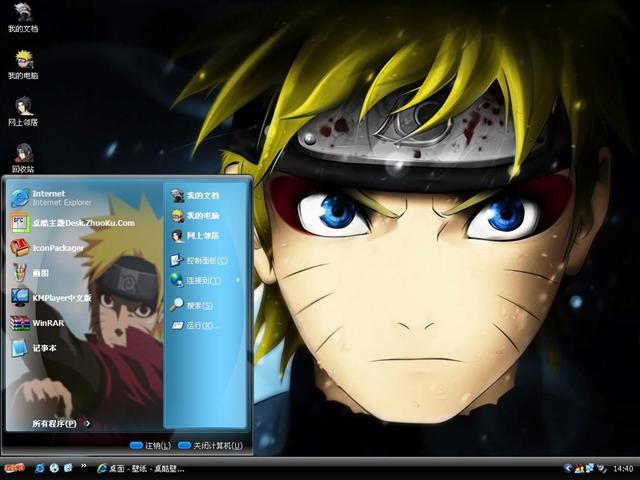Click 关闭计算机(U) shut down button
This screenshot has width=640, height=480.
[211, 445]
